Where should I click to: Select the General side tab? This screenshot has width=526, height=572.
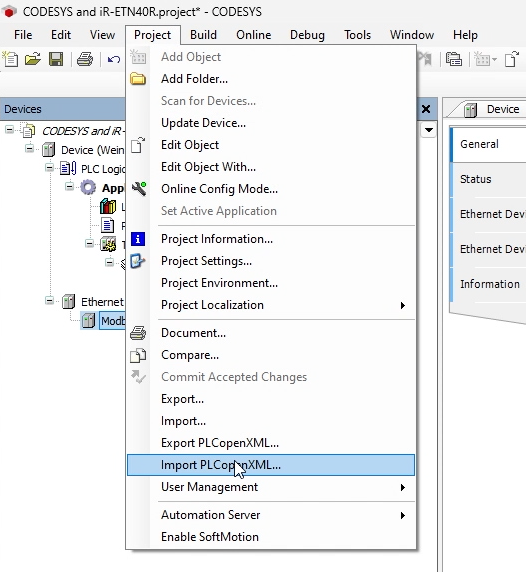click(489, 144)
